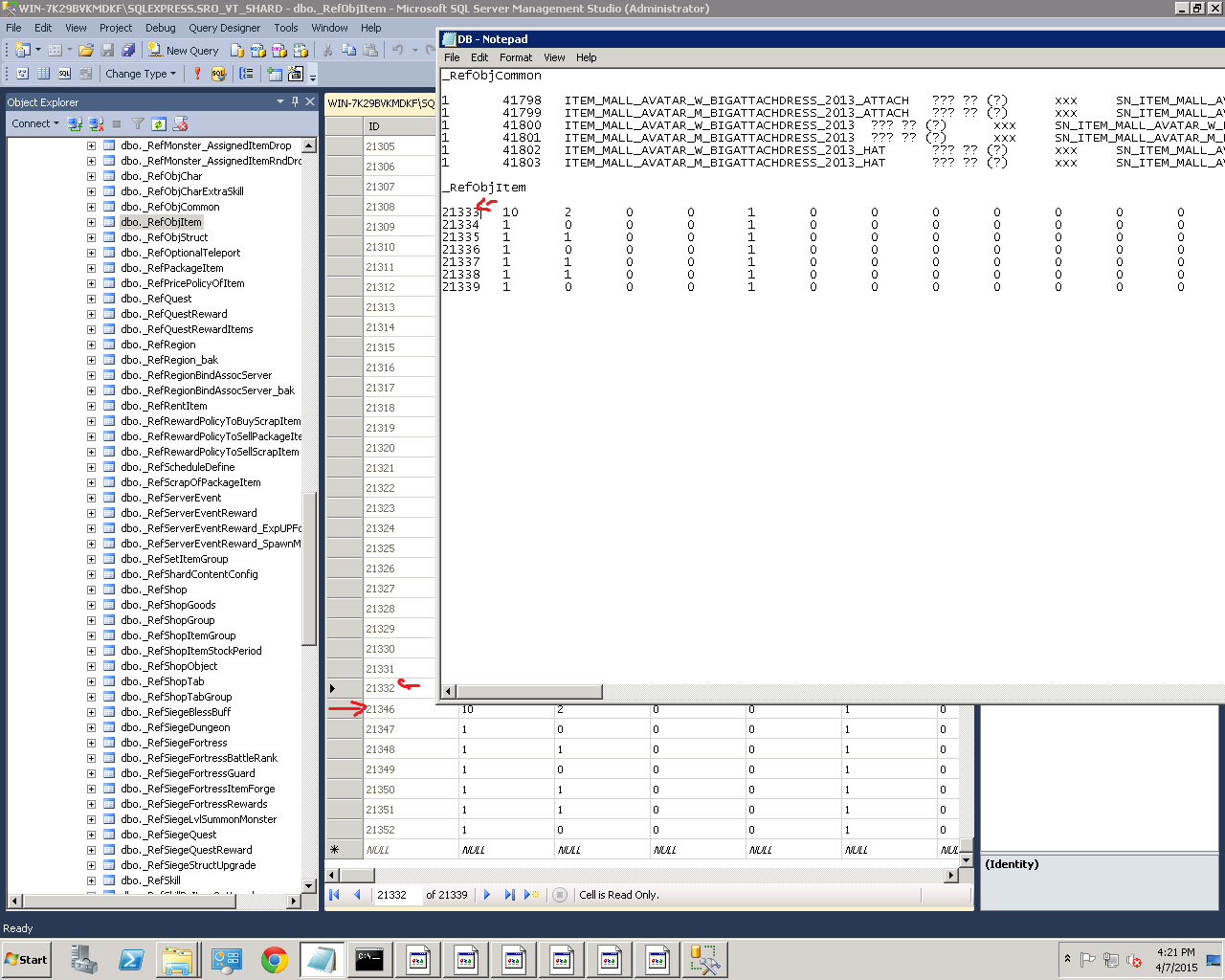Expand the dbo._RefObjCommon tree node
This screenshot has height=980, width=1225.
point(91,207)
